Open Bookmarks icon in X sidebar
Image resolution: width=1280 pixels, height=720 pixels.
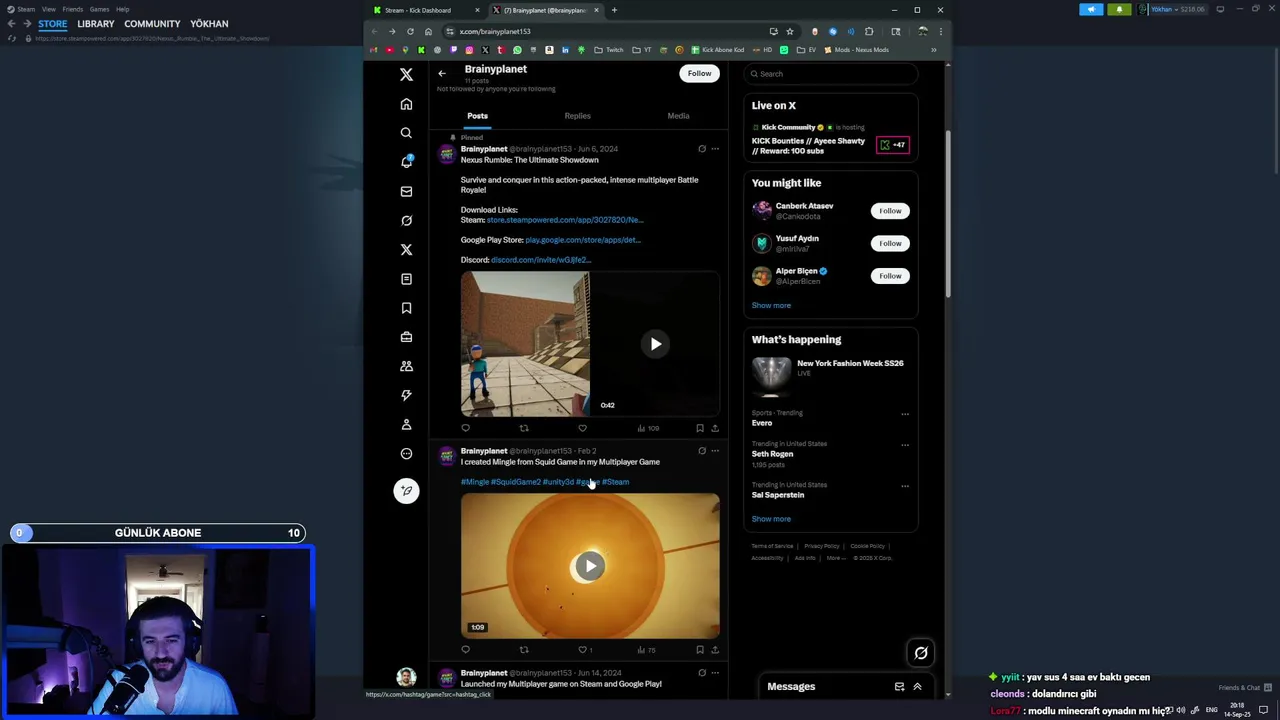406,308
